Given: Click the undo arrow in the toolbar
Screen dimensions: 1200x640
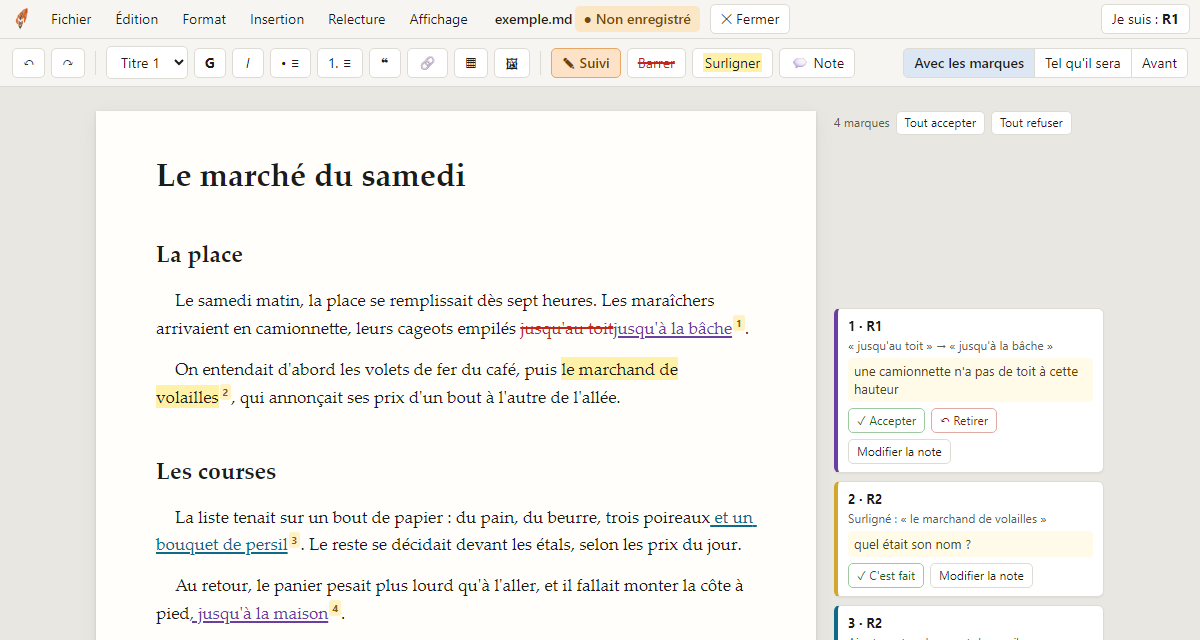Looking at the screenshot, I should 29,63.
